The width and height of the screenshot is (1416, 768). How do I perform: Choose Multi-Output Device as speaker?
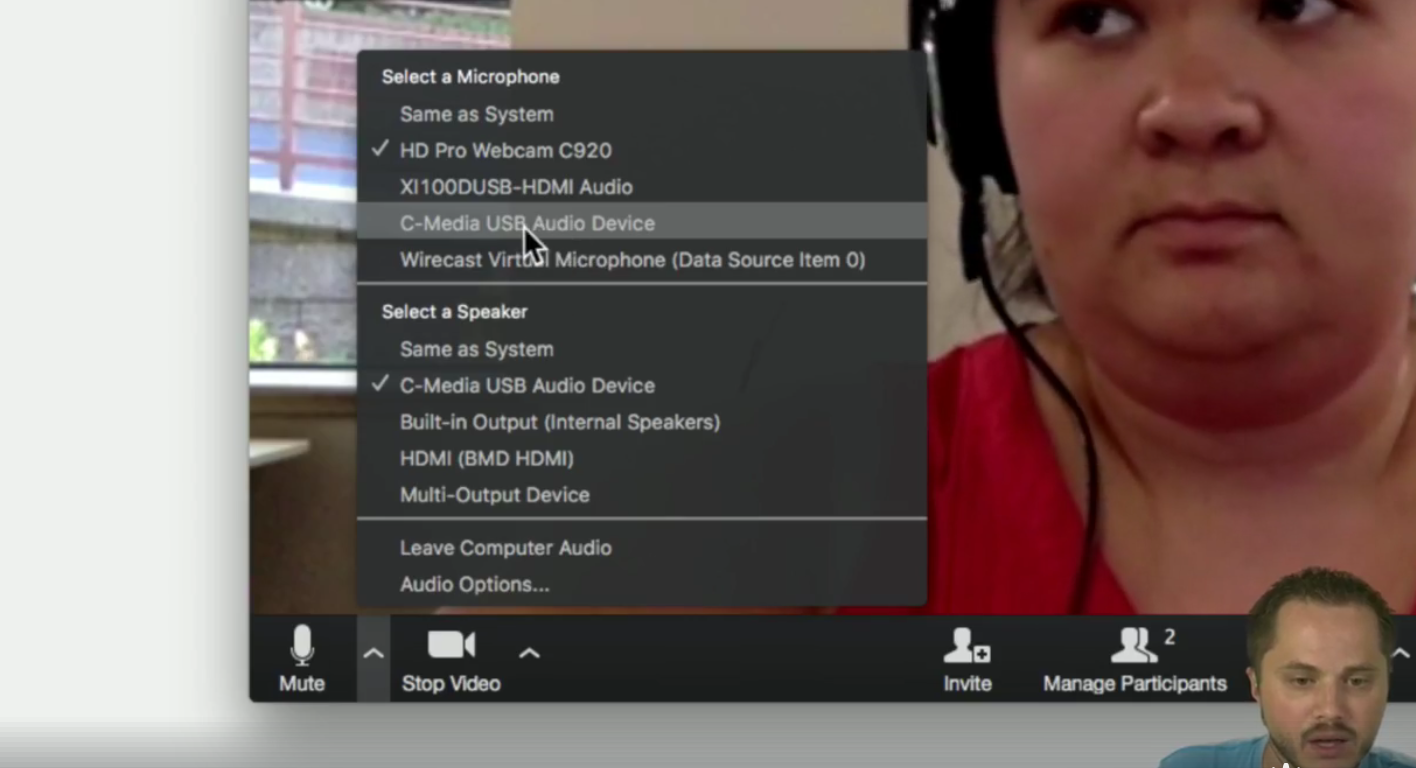coord(494,495)
